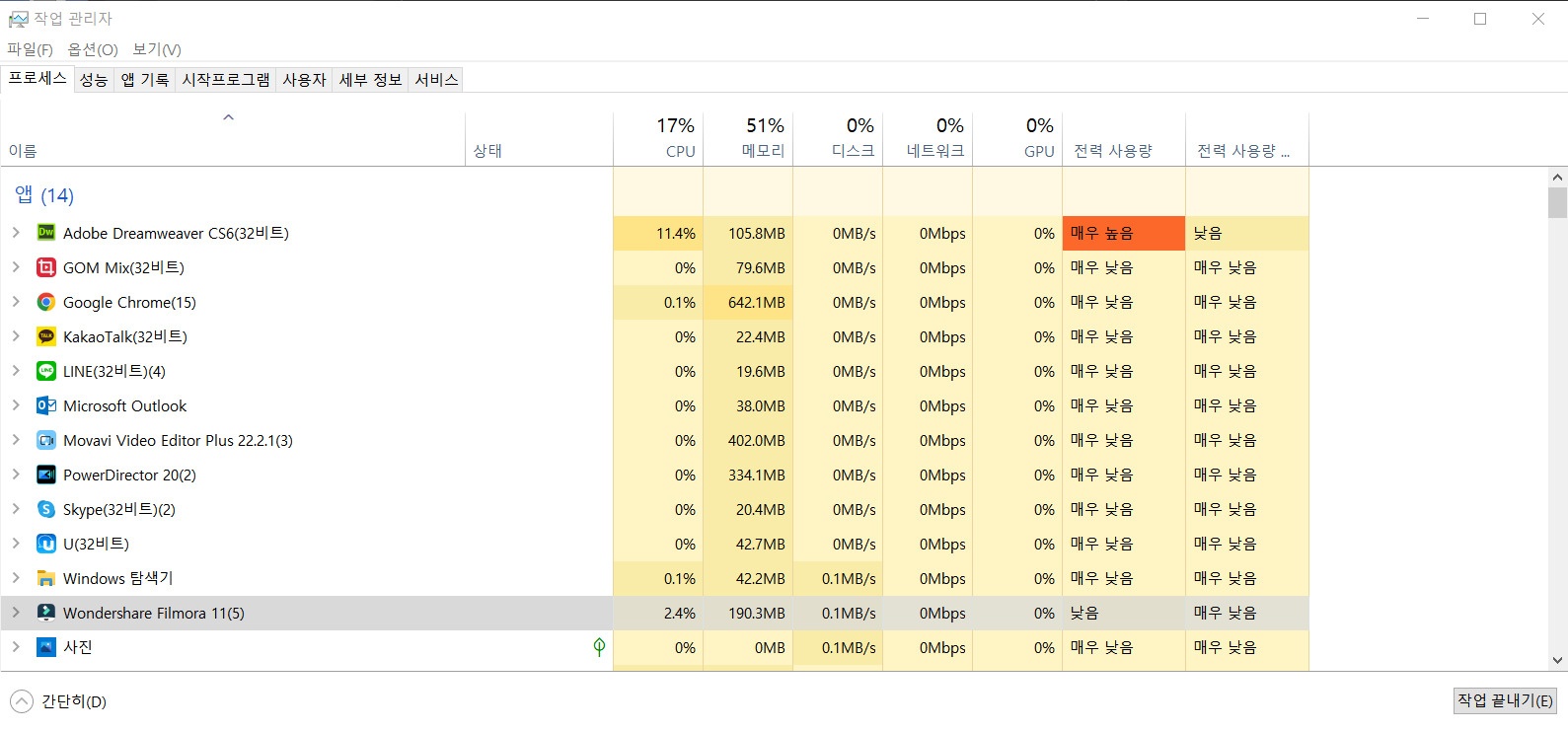Image resolution: width=1568 pixels, height=731 pixels.
Task: Click the Skype app icon
Action: 46,509
